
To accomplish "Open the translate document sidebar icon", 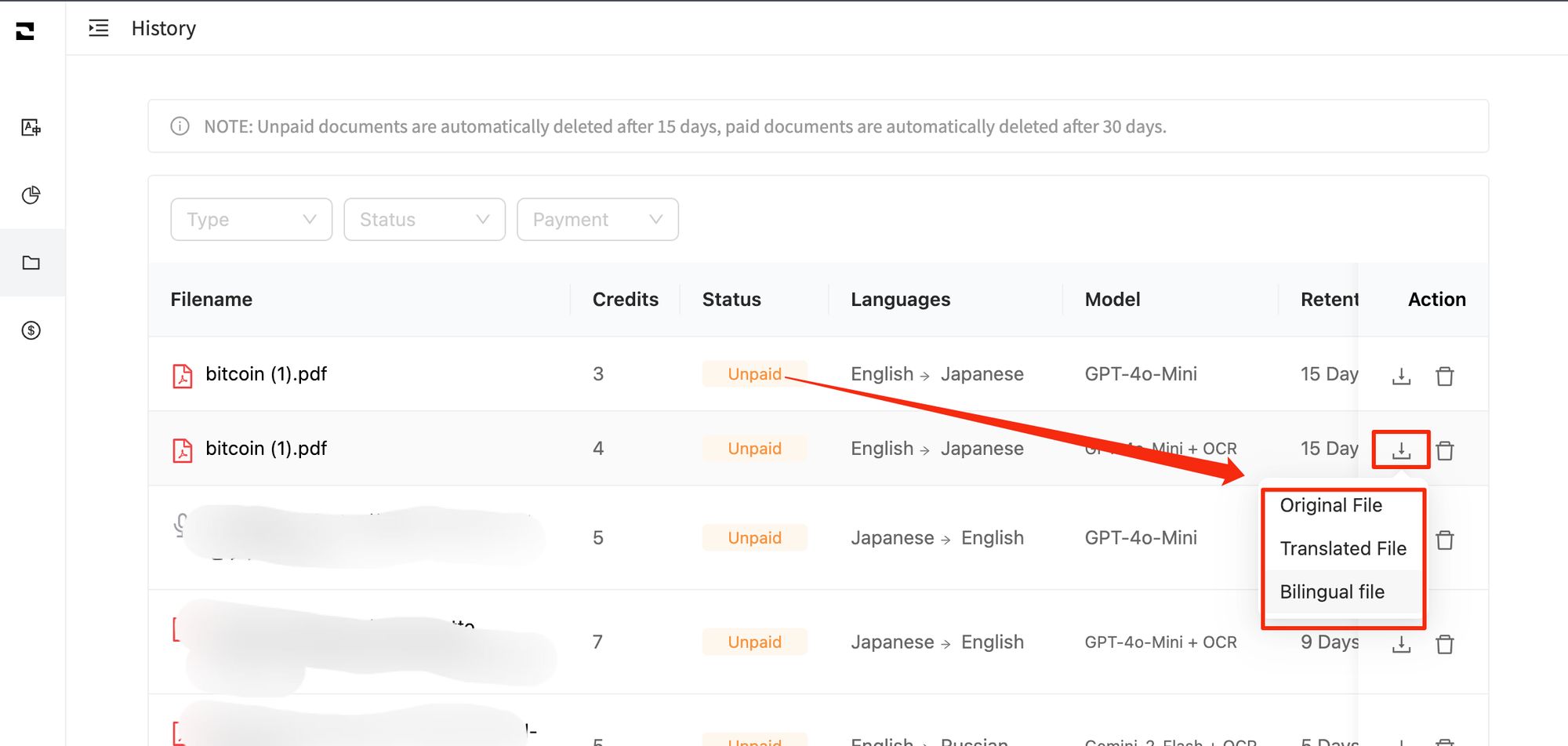I will pyautogui.click(x=31, y=127).
